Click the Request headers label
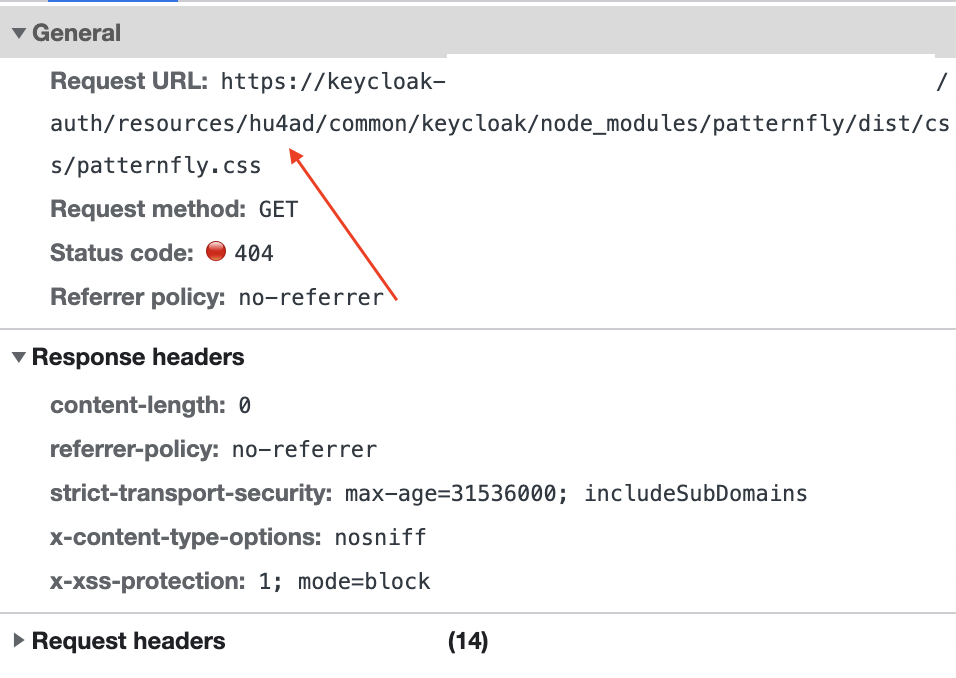The width and height of the screenshot is (956, 678). (128, 640)
